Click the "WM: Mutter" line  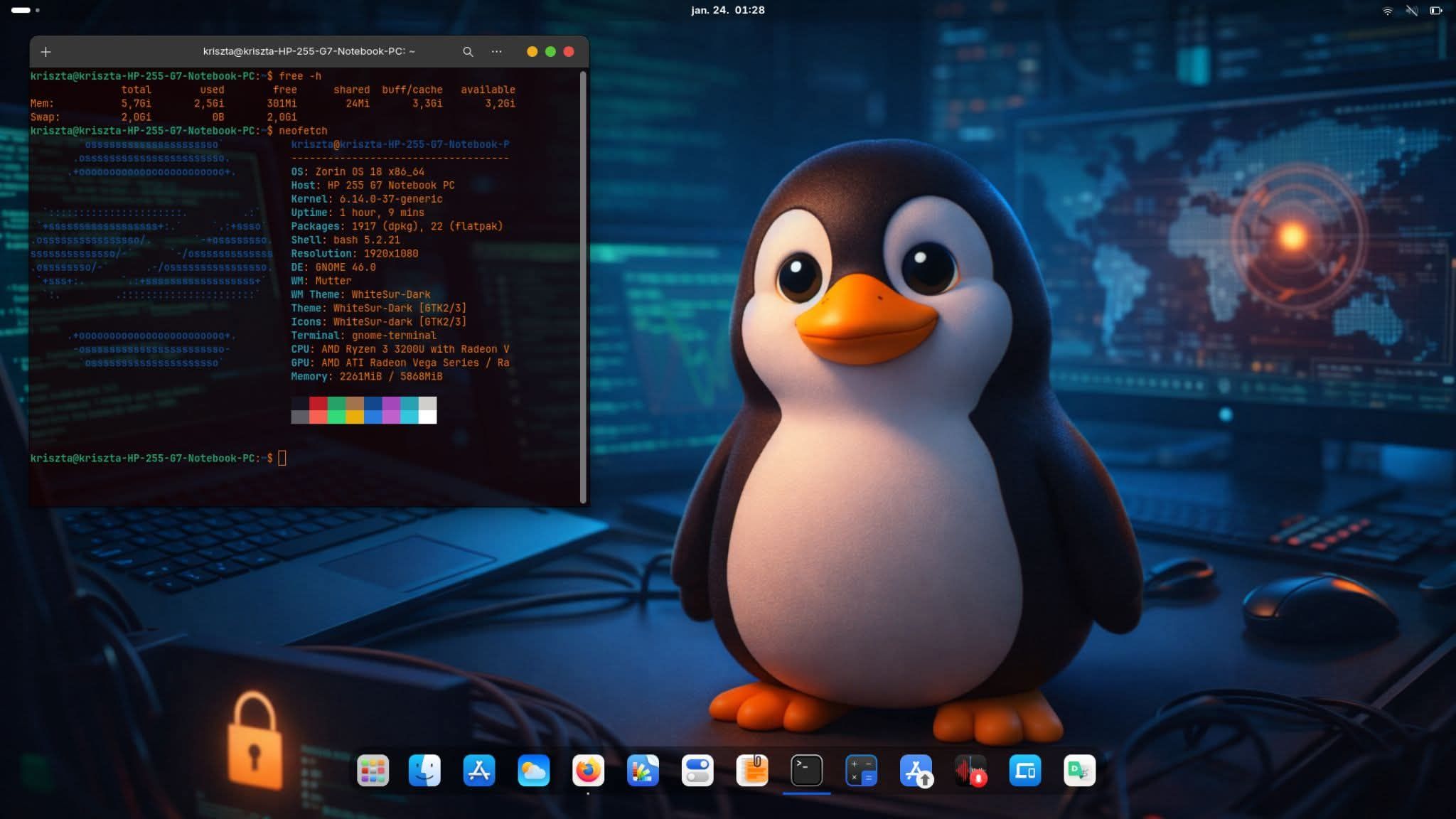321,281
